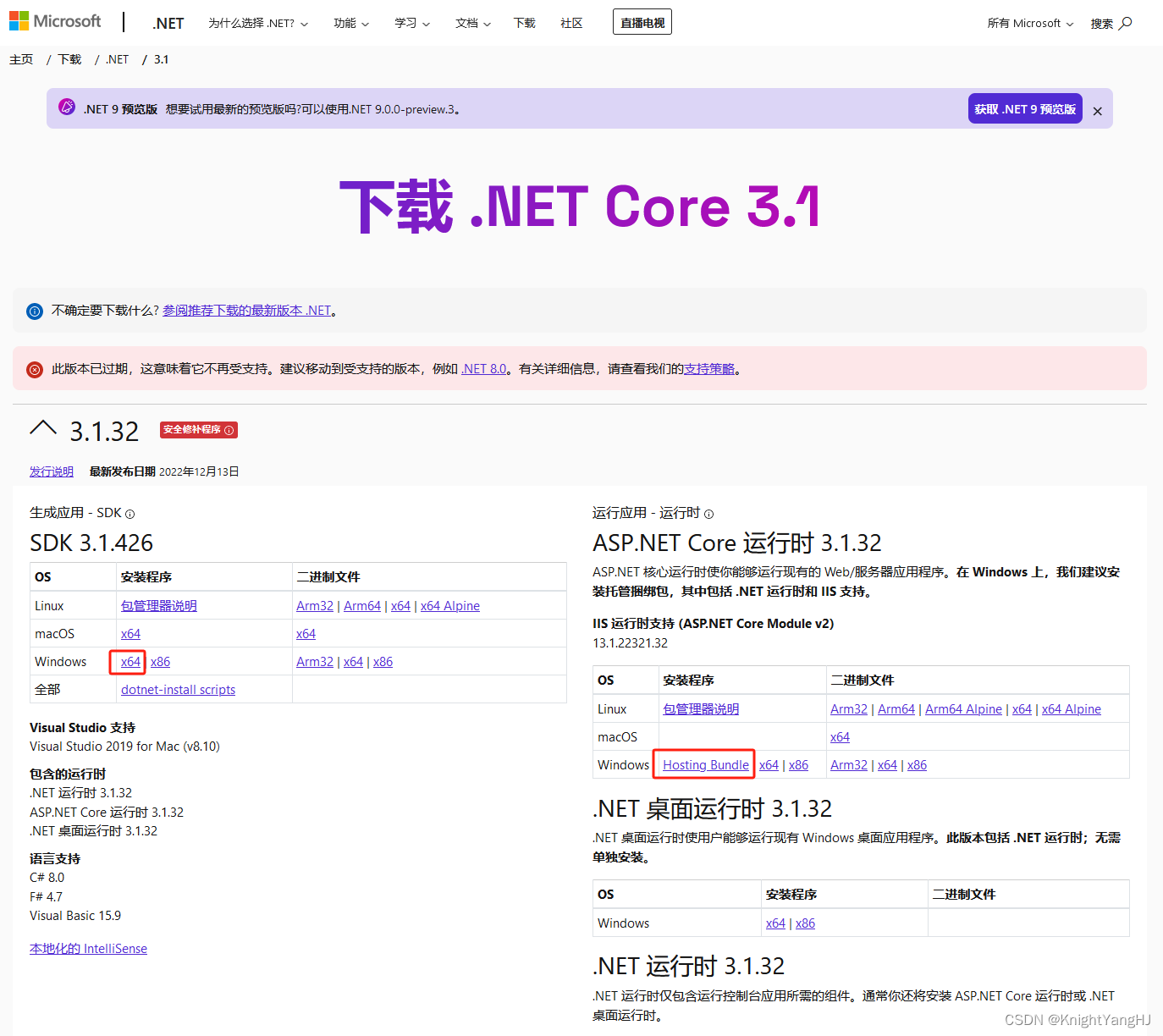Download the Windows Hosting Bundle
This screenshot has width=1163, height=1036.
706,765
